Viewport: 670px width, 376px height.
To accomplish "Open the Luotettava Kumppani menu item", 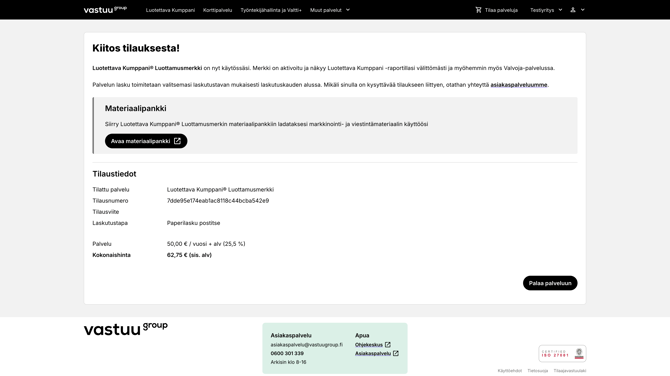I will (170, 10).
